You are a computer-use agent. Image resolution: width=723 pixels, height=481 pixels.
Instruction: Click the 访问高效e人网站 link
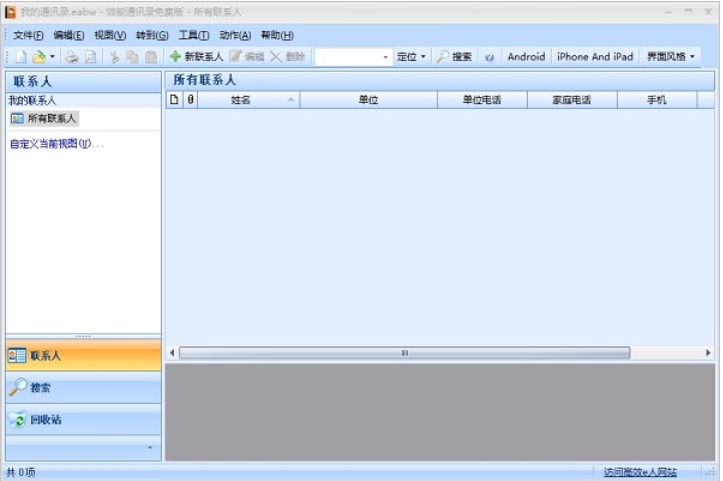(x=640, y=472)
